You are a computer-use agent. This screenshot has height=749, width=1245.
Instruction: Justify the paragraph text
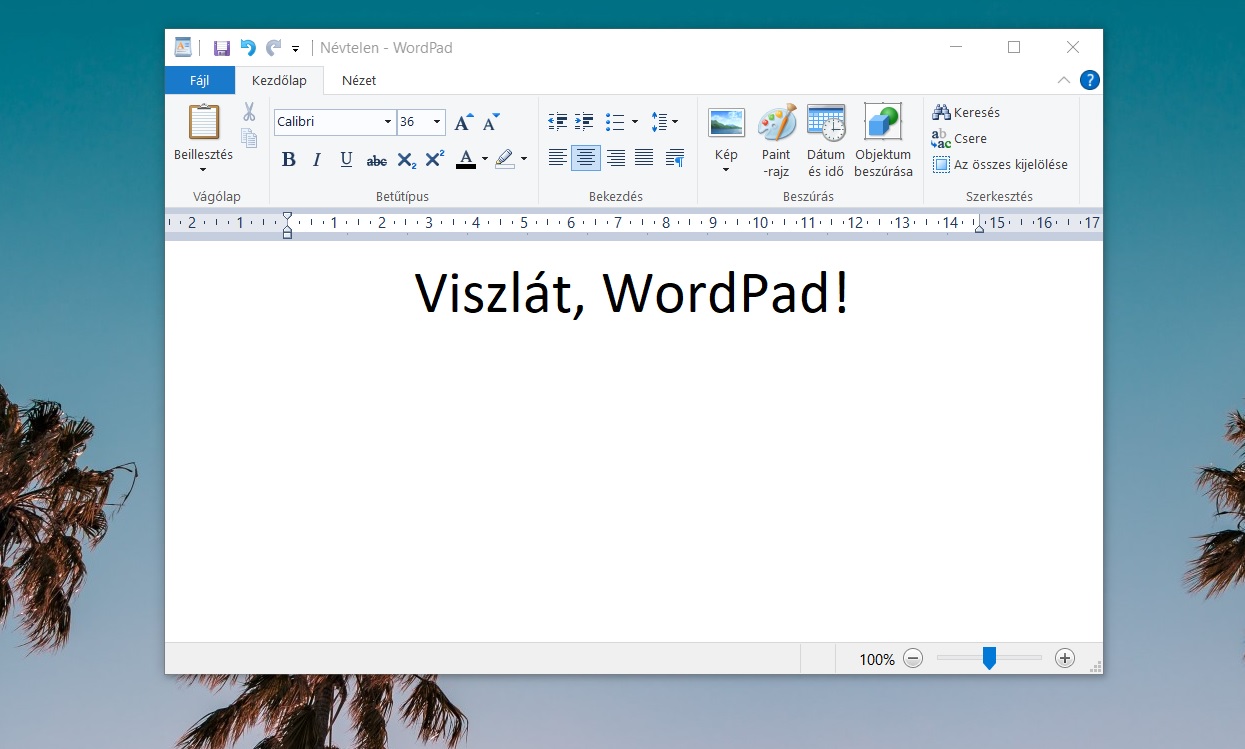tap(644, 158)
